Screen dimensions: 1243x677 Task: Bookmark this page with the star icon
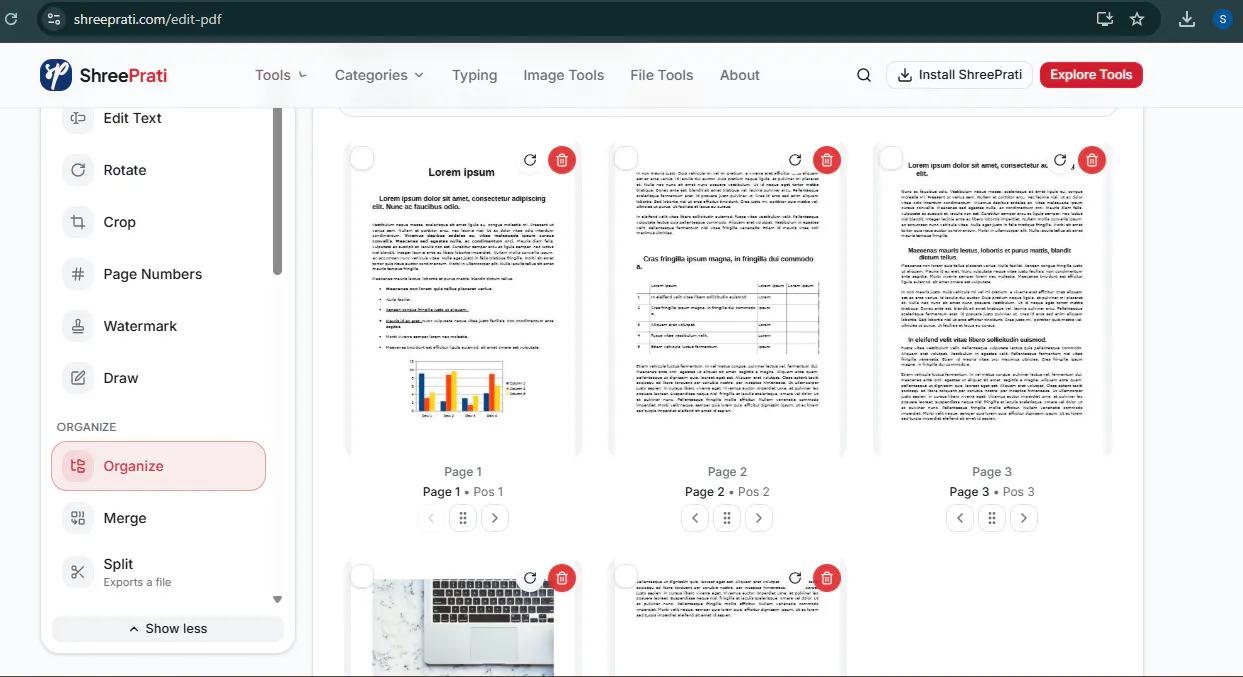1137,19
